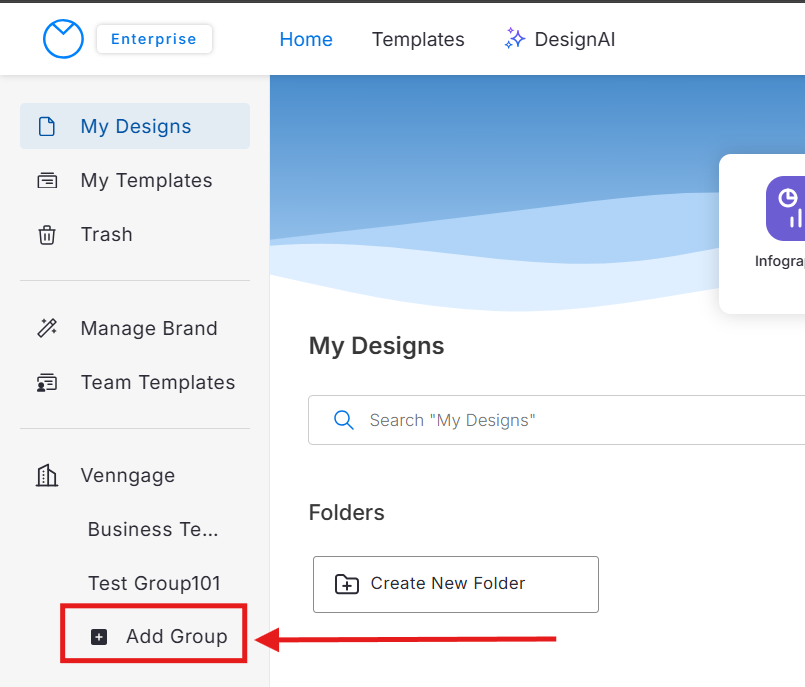Open Team Templates via its sidebar icon
The width and height of the screenshot is (805, 687).
coord(47,383)
